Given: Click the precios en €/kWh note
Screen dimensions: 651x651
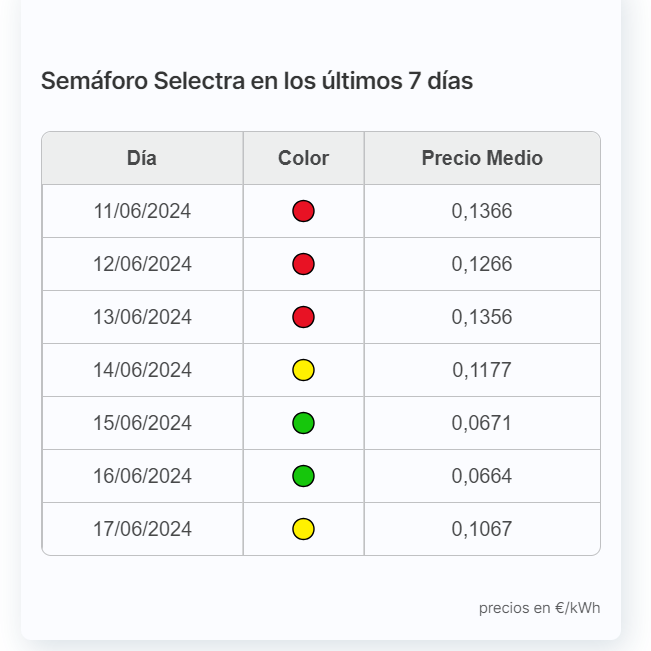Looking at the screenshot, I should click(x=539, y=608).
